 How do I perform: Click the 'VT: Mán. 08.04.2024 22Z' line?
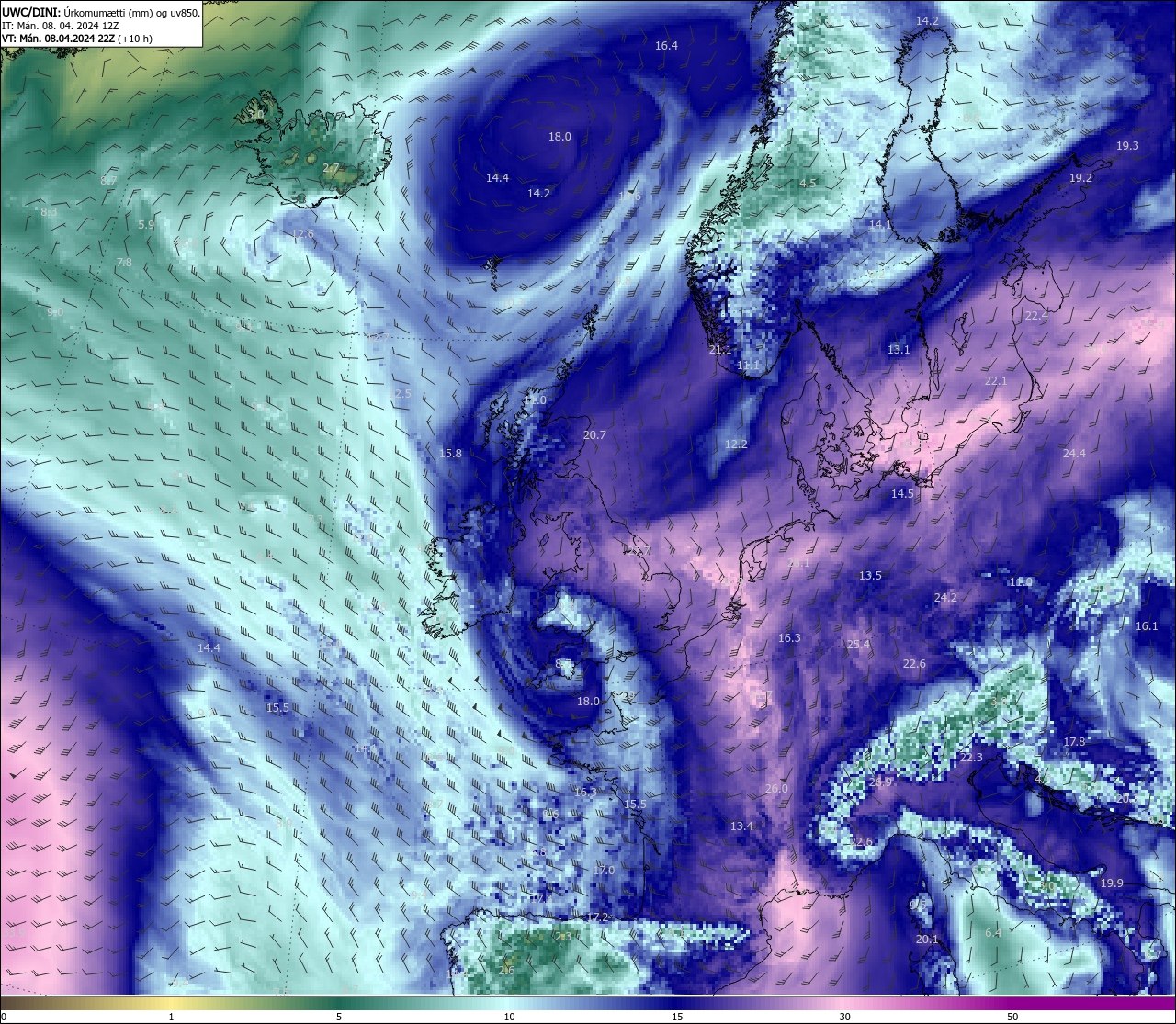[58, 39]
